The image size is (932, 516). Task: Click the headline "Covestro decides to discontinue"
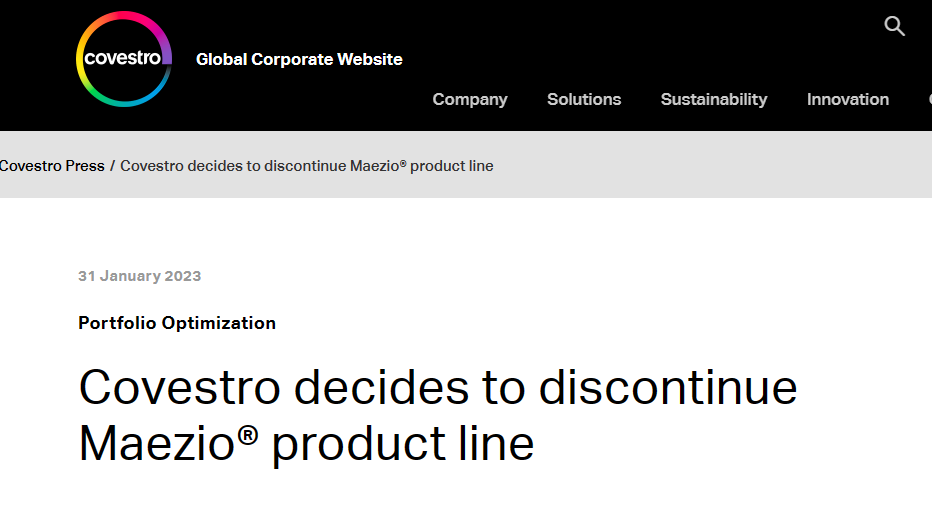[x=437, y=388]
